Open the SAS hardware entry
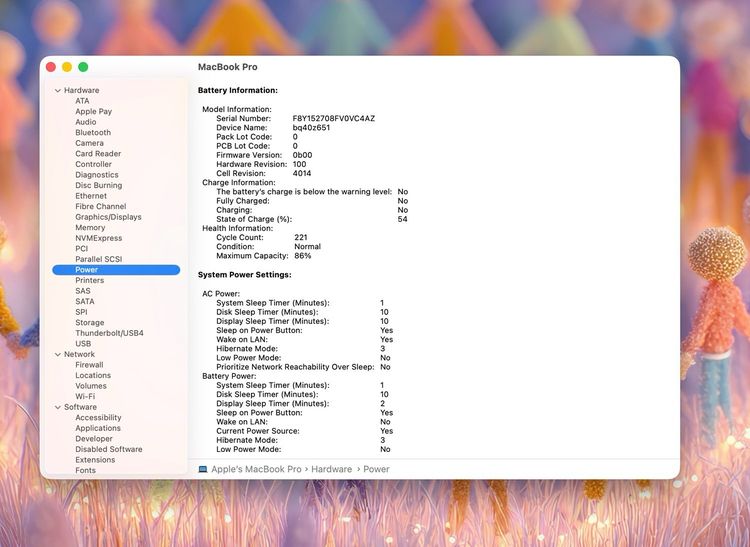The height and width of the screenshot is (547, 750). tap(83, 291)
